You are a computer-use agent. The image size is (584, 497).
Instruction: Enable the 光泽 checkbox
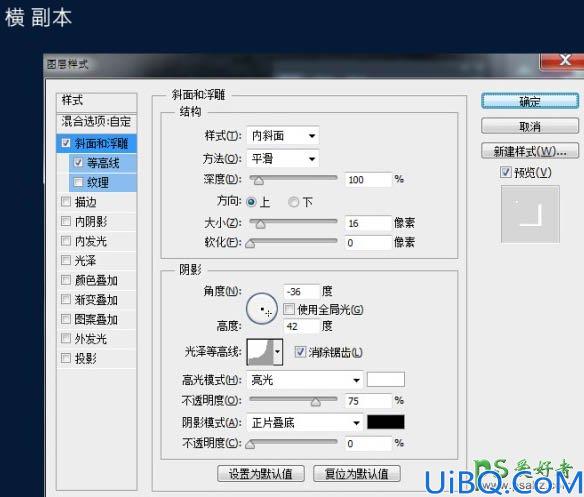(x=66, y=260)
